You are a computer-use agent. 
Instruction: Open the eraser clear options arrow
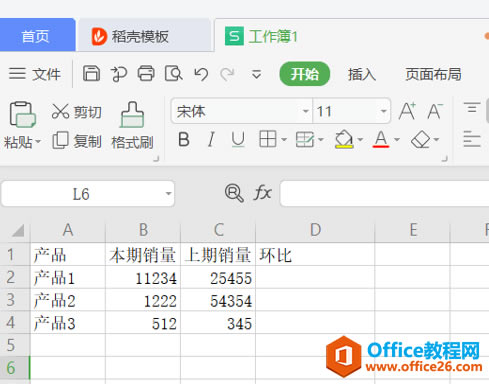(x=436, y=139)
